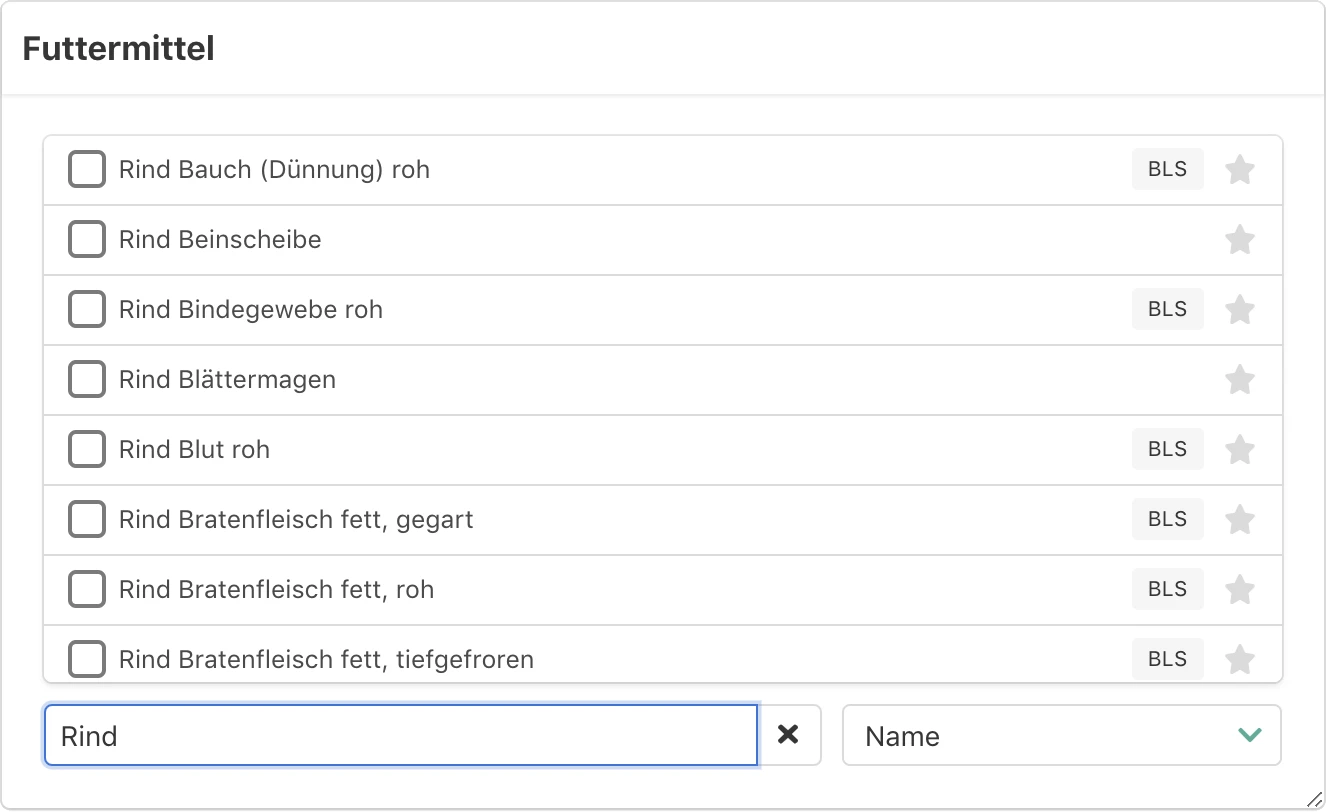Viewport: 1326px width, 812px height.
Task: Favorite the Rind Blut roh item
Action: [1240, 449]
